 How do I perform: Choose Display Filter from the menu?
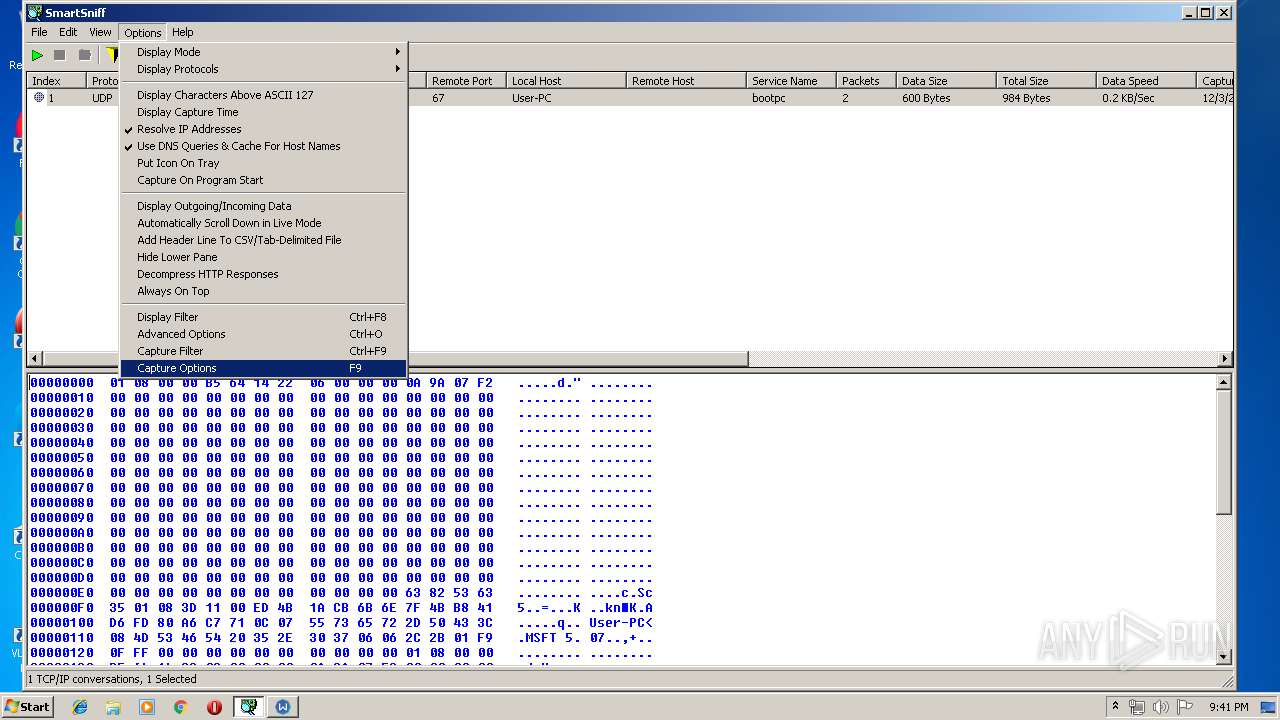263,317
